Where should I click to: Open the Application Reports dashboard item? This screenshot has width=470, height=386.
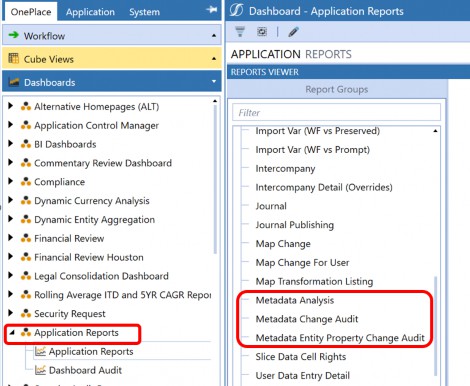click(x=91, y=351)
